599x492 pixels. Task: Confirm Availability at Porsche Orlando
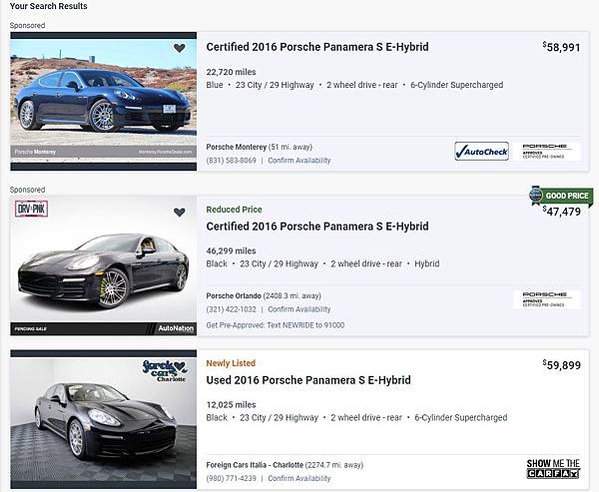point(299,309)
